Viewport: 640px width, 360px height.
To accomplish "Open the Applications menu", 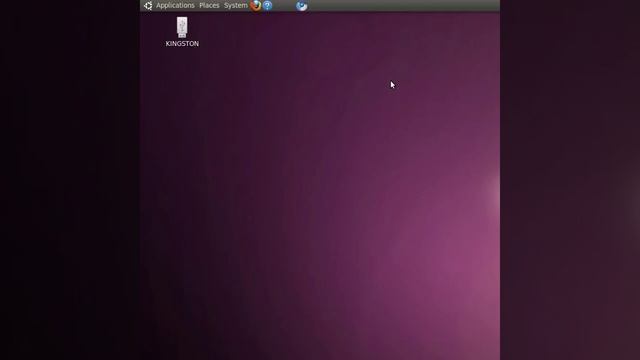I will click(175, 5).
